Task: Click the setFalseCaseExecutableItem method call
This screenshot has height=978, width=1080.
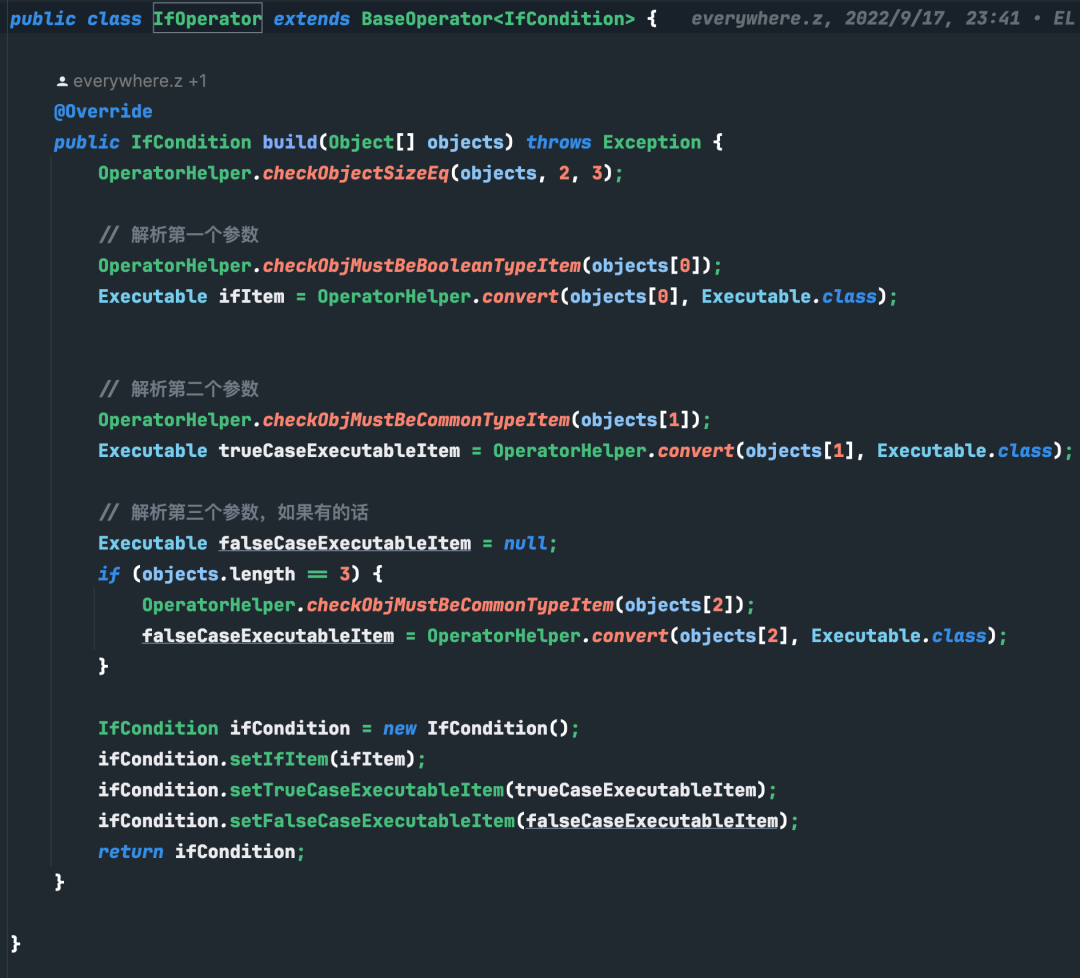Action: (372, 821)
